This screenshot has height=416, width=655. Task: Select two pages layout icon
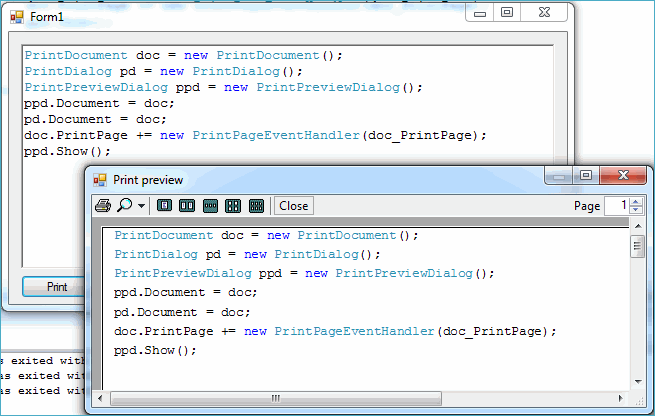pyautogui.click(x=187, y=205)
